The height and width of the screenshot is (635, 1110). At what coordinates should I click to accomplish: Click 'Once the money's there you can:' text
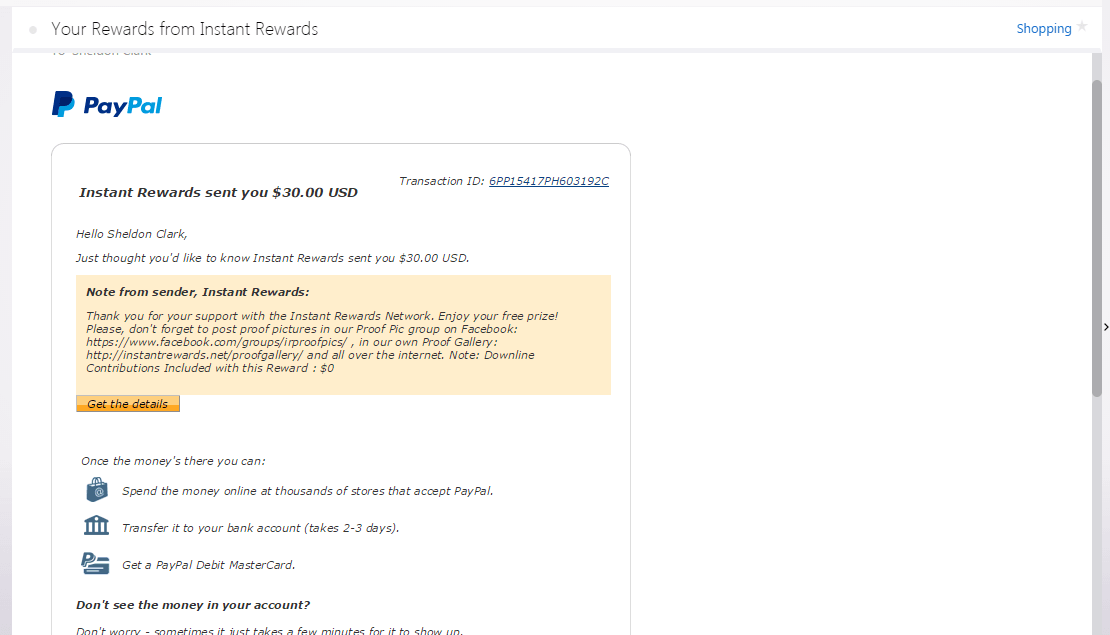click(x=173, y=461)
